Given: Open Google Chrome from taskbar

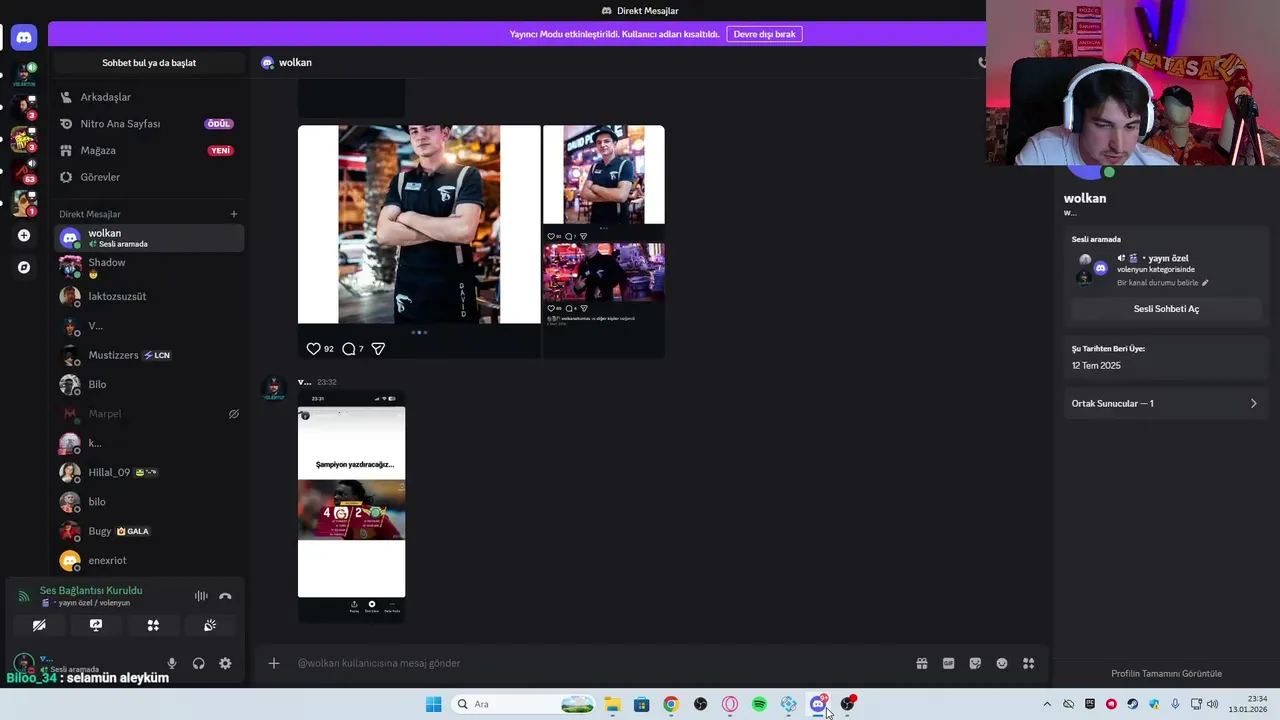Looking at the screenshot, I should click(671, 704).
